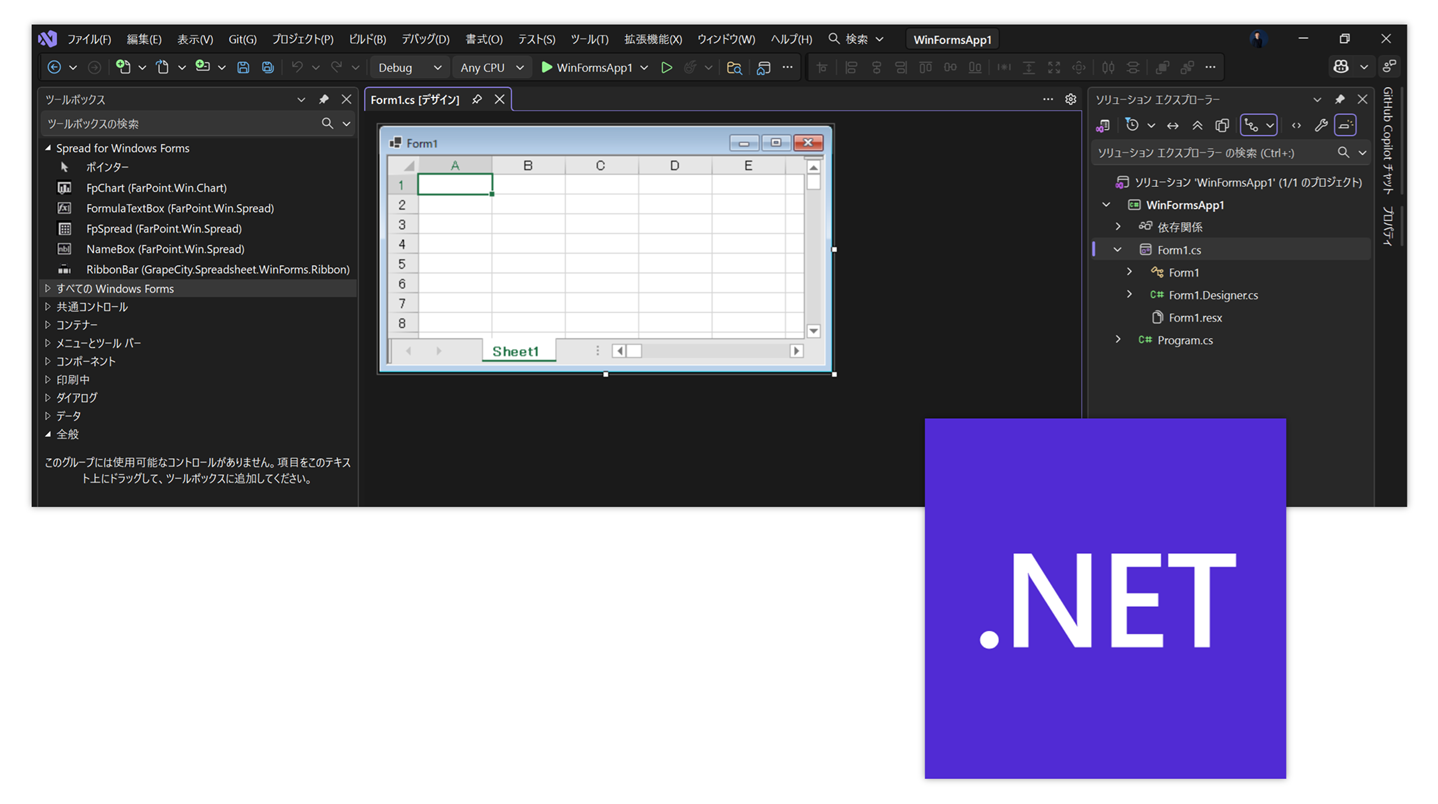Screen dimensions: 1438x804
Task: Select the Form1.cs [デザイン] tab
Action: [x=415, y=99]
